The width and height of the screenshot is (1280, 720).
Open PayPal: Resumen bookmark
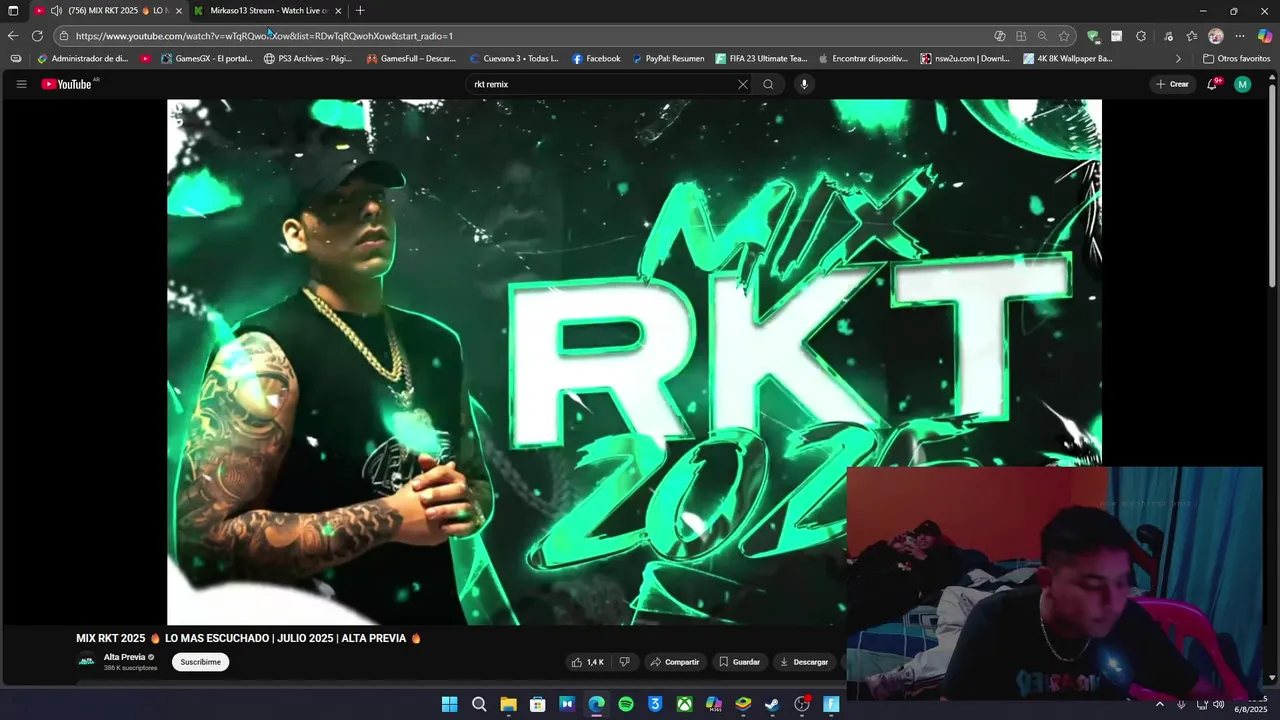668,59
